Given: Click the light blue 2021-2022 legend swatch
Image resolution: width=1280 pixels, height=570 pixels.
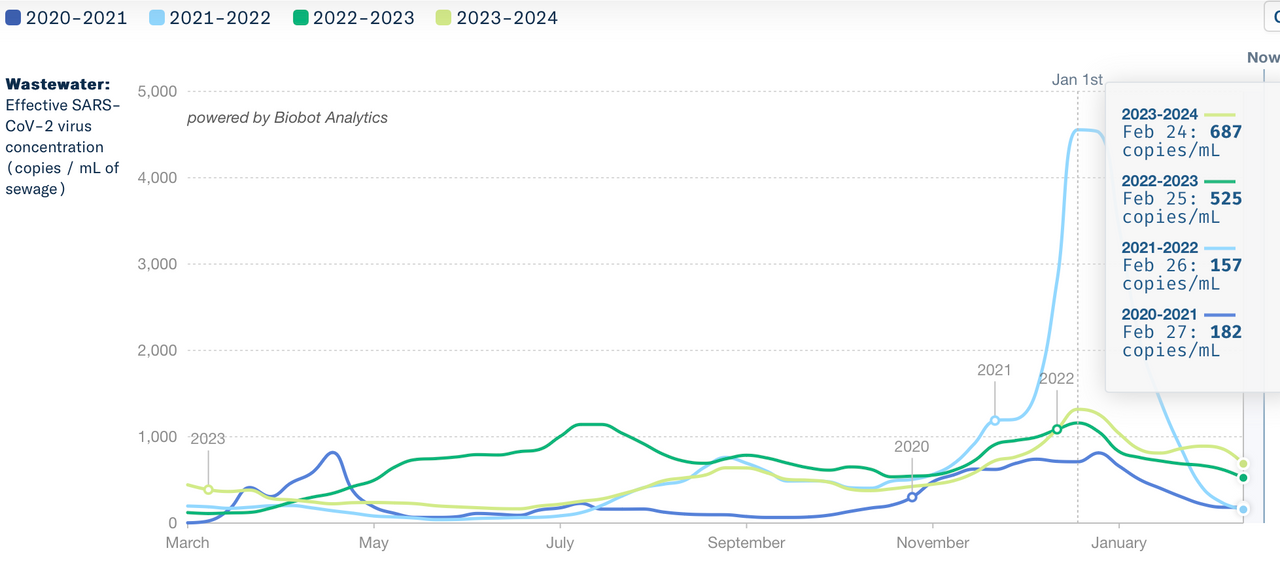Looking at the screenshot, I should point(157,18).
